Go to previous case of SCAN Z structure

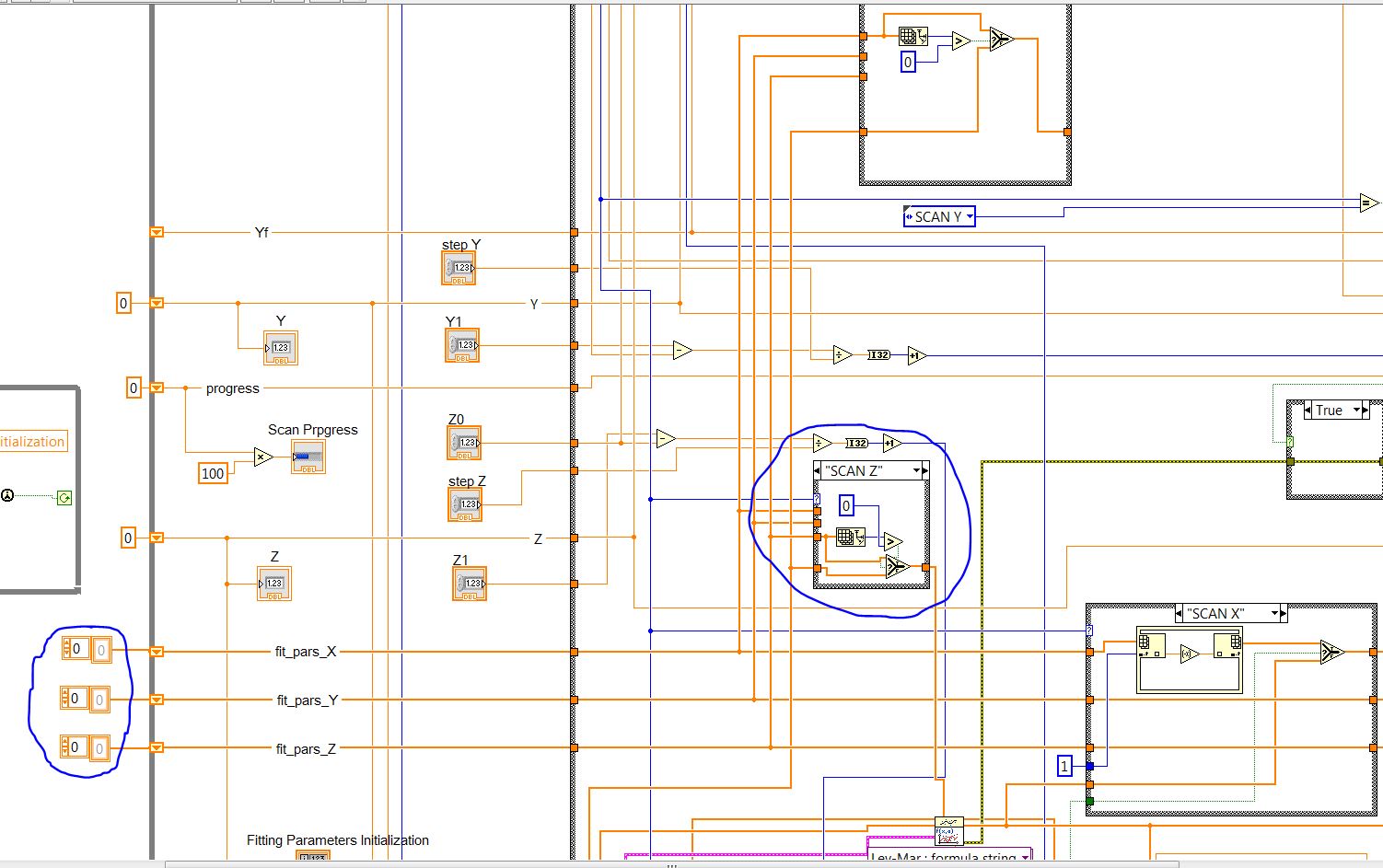[819, 470]
